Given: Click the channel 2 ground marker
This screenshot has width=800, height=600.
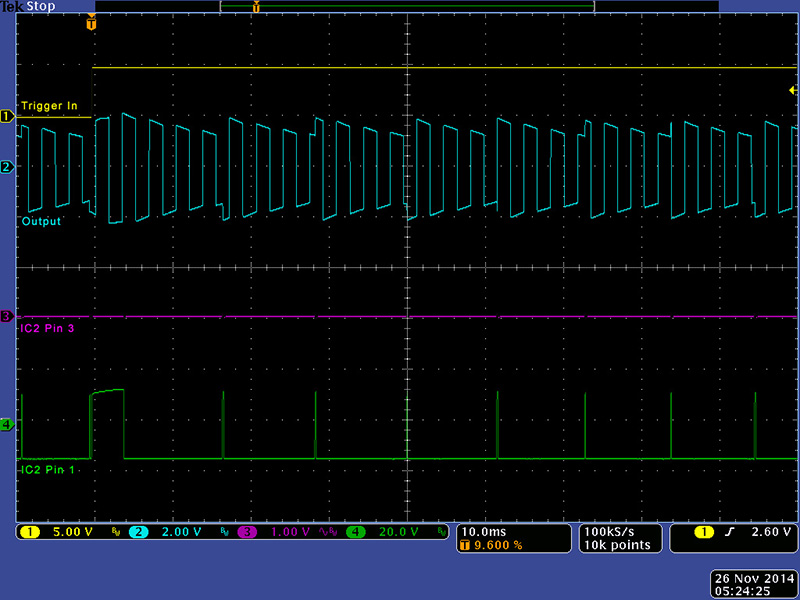Looking at the screenshot, I should pyautogui.click(x=6, y=167).
